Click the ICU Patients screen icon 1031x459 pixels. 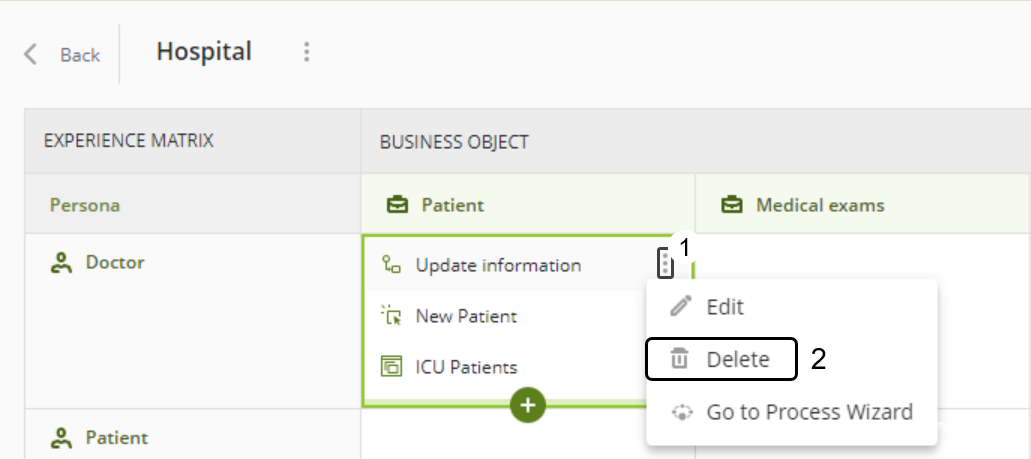click(391, 367)
